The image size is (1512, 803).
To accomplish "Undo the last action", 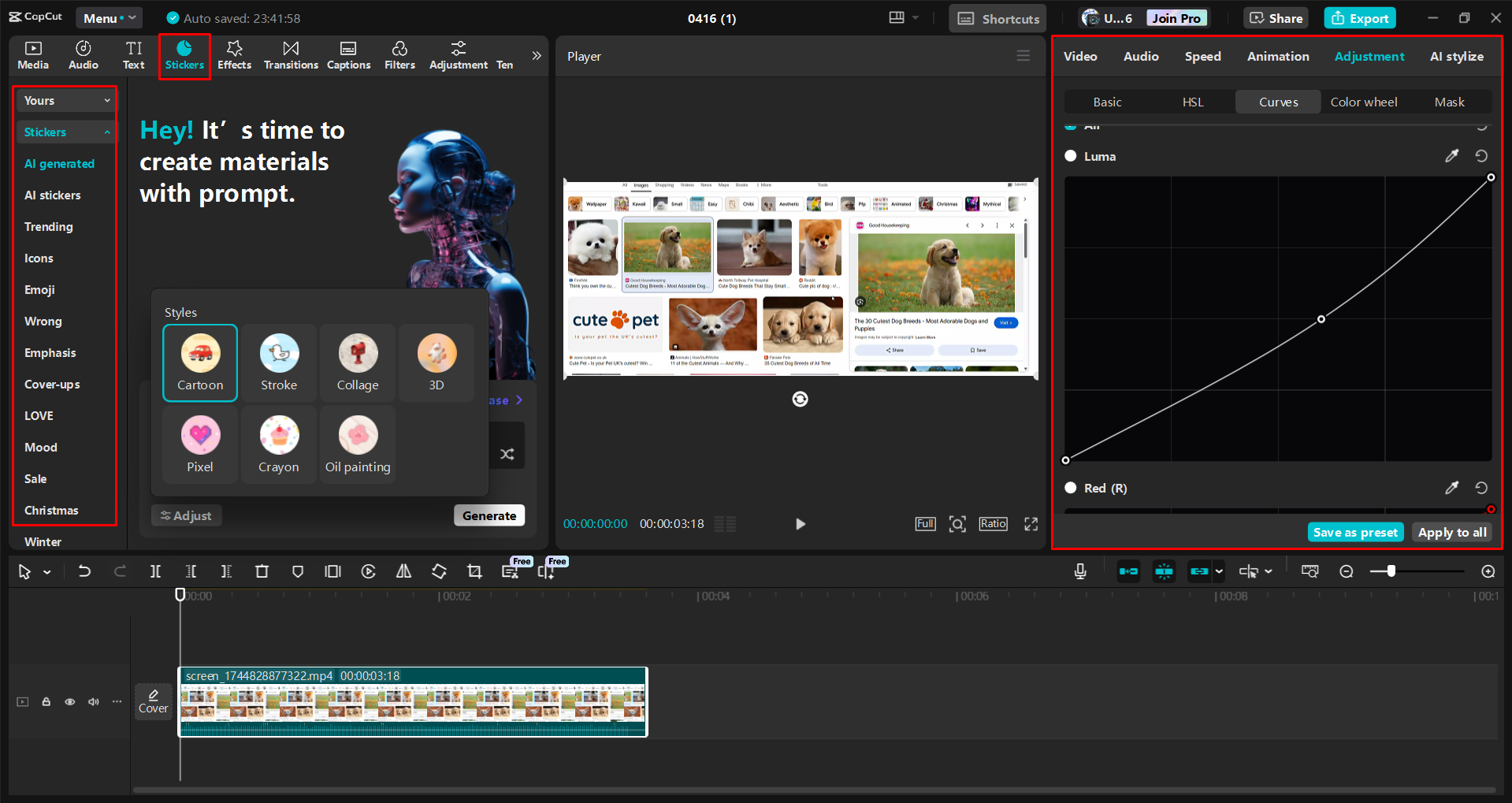I will (84, 571).
